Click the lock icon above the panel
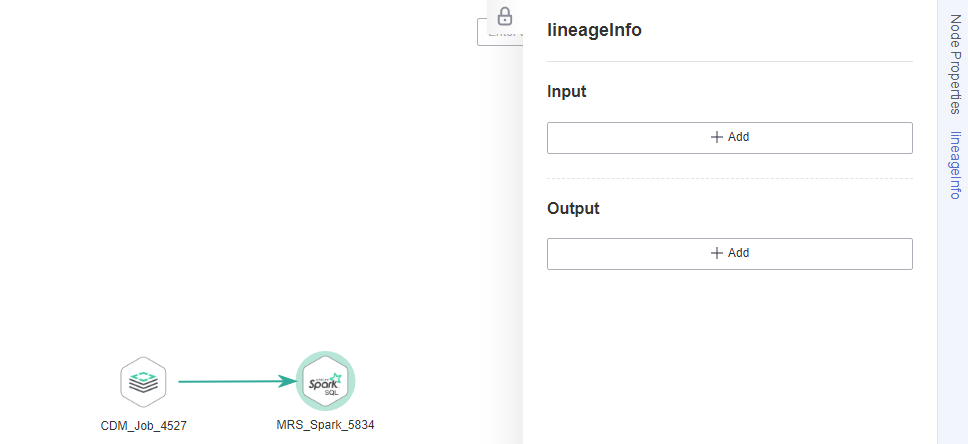The image size is (968, 444). [505, 16]
